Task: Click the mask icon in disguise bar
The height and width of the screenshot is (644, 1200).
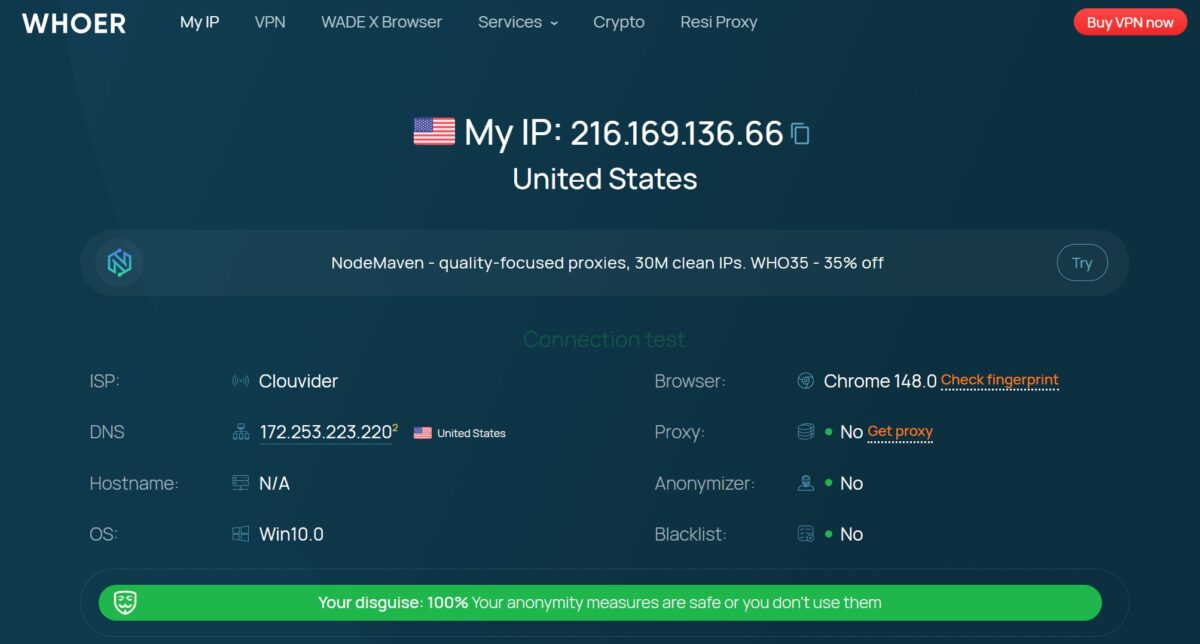Action: click(125, 602)
